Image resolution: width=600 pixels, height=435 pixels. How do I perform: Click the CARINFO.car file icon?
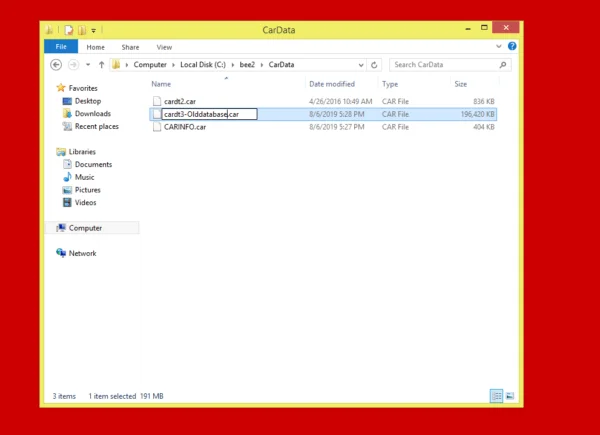(x=156, y=127)
